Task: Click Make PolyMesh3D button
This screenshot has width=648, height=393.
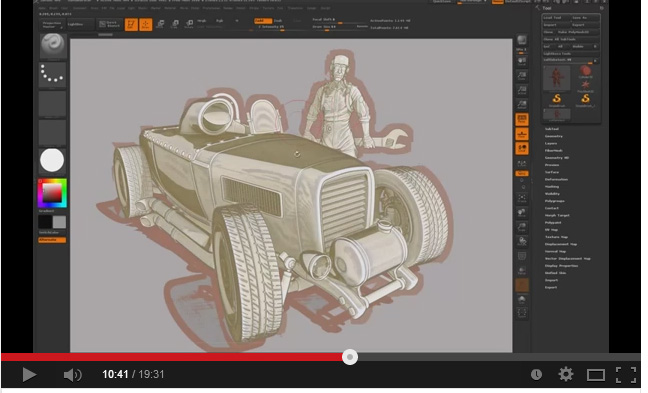Action: pyautogui.click(x=578, y=32)
